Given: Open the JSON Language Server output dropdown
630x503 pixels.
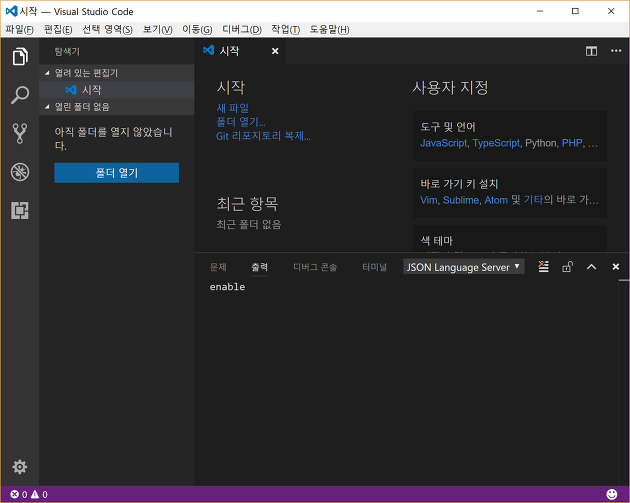Looking at the screenshot, I should (x=464, y=267).
